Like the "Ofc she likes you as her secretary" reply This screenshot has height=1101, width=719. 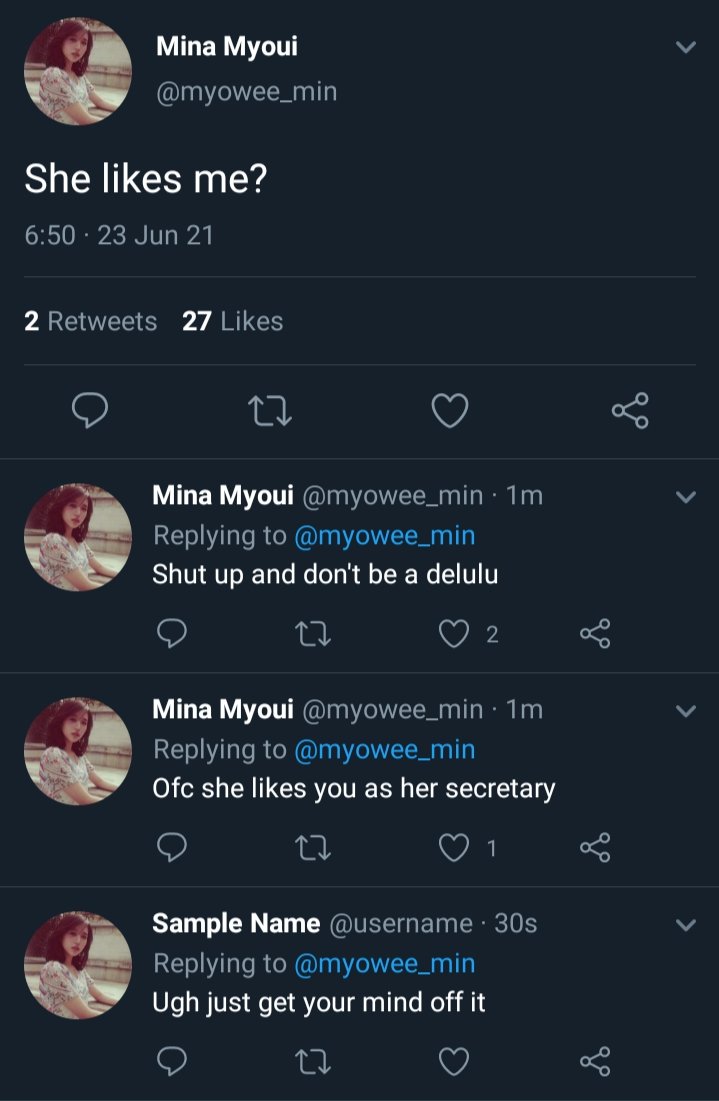(x=454, y=848)
